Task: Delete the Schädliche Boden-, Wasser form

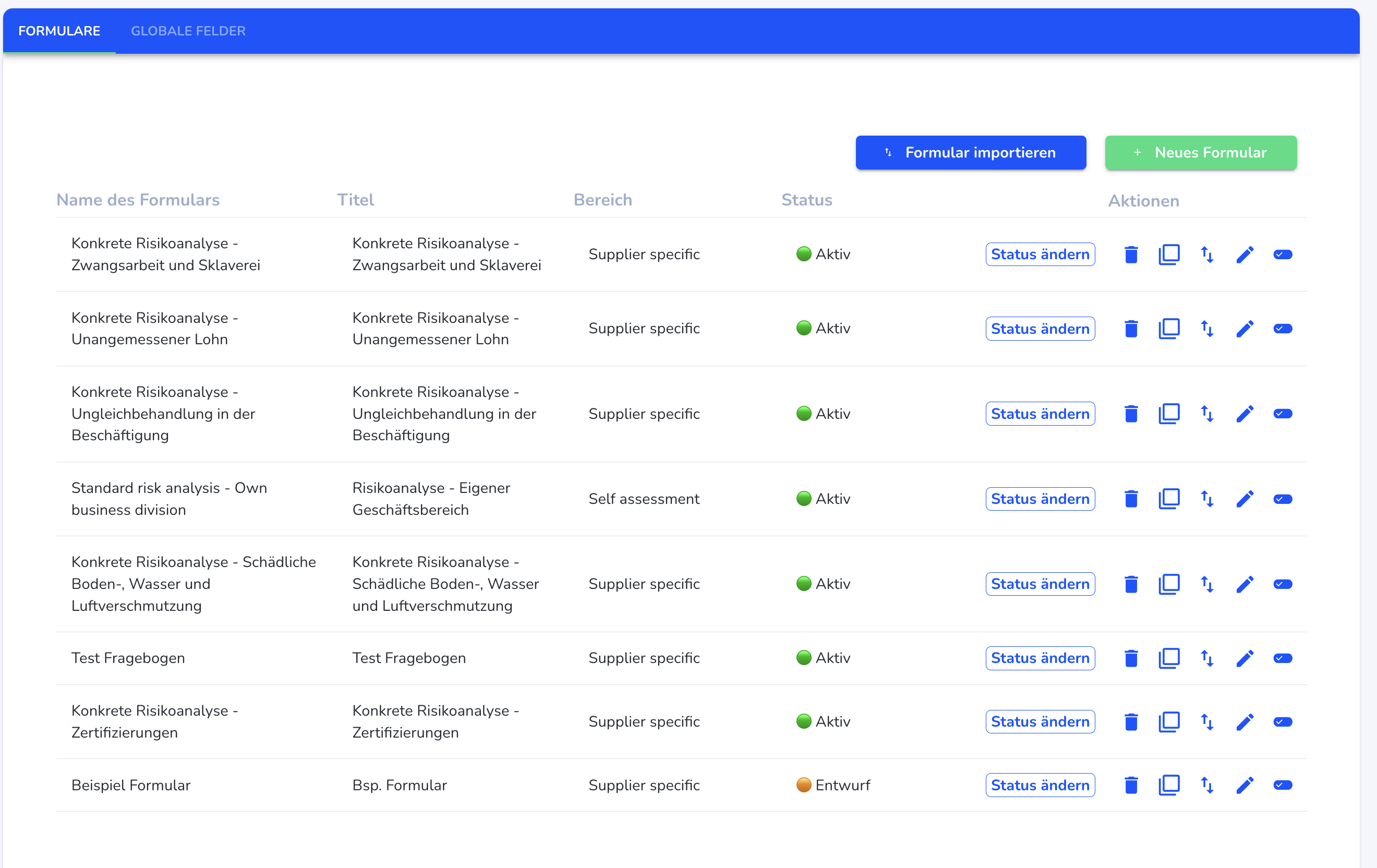Action: [x=1130, y=584]
